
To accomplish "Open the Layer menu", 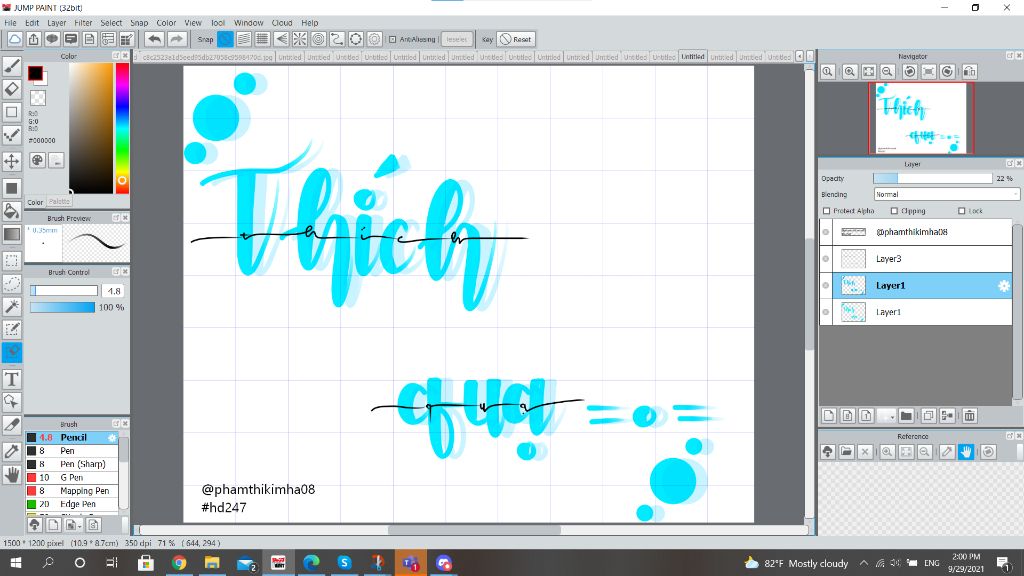I will [x=57, y=23].
